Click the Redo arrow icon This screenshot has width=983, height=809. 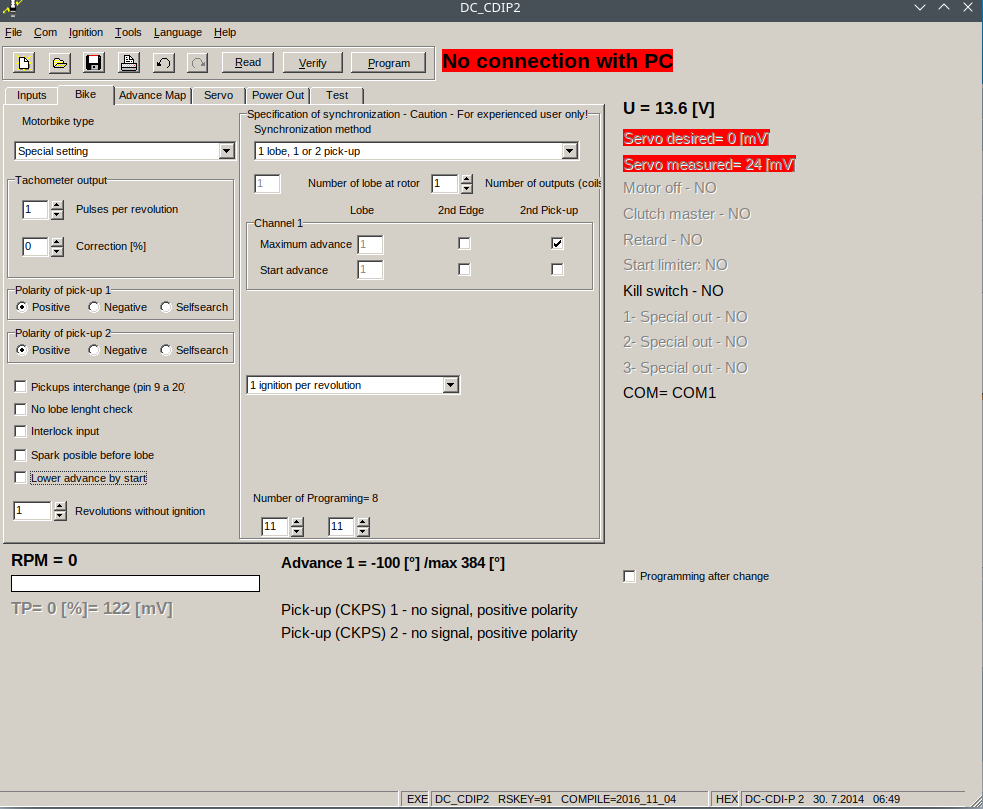coord(198,63)
